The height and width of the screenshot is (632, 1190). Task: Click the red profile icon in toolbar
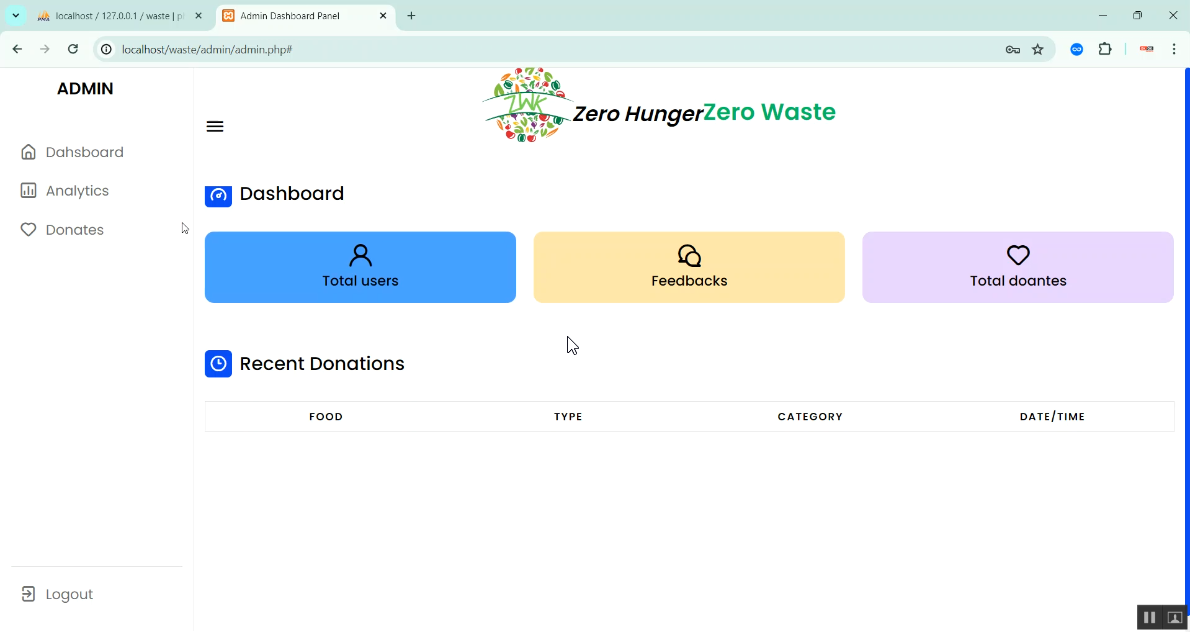[x=1147, y=49]
